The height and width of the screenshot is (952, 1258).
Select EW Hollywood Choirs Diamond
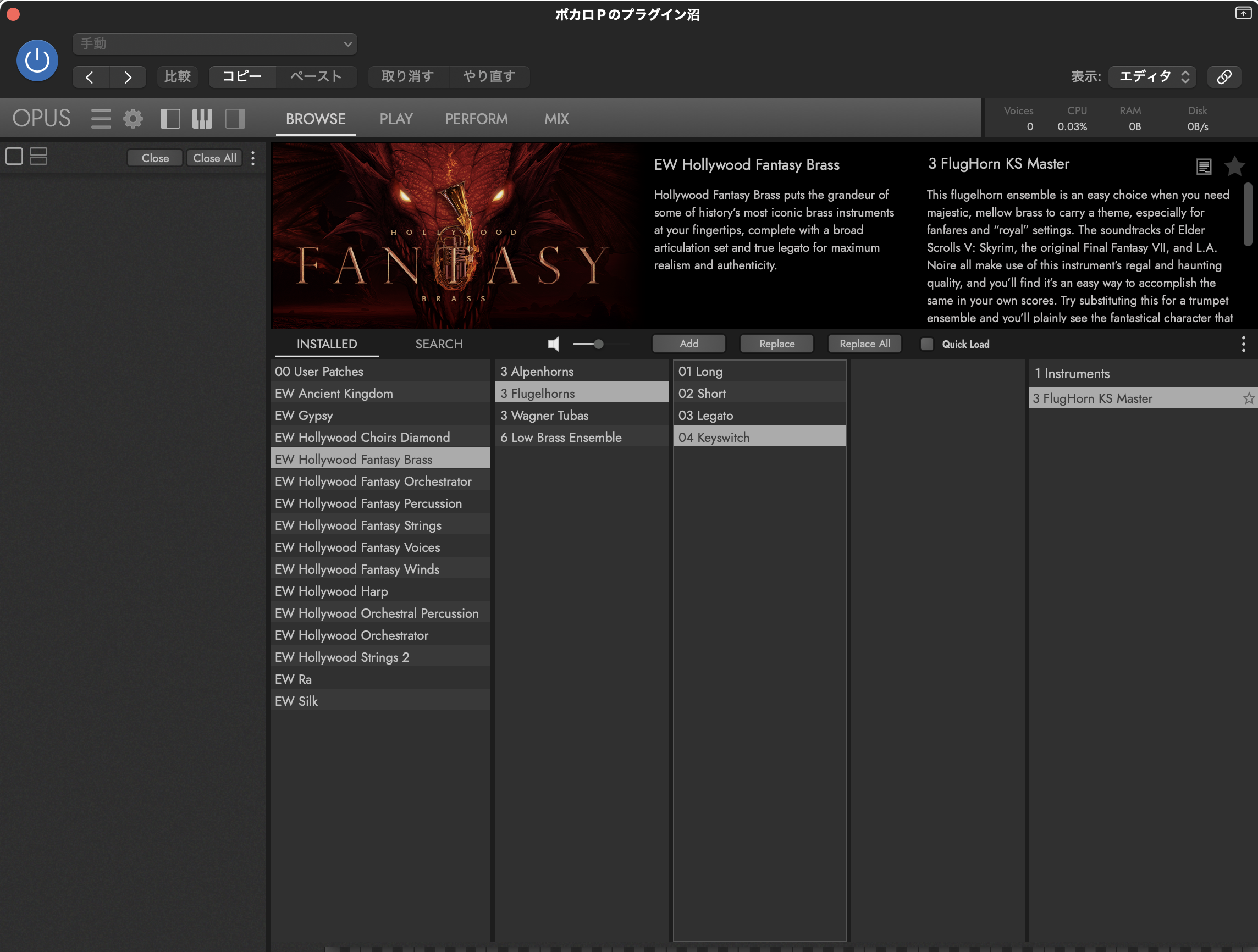pos(380,438)
